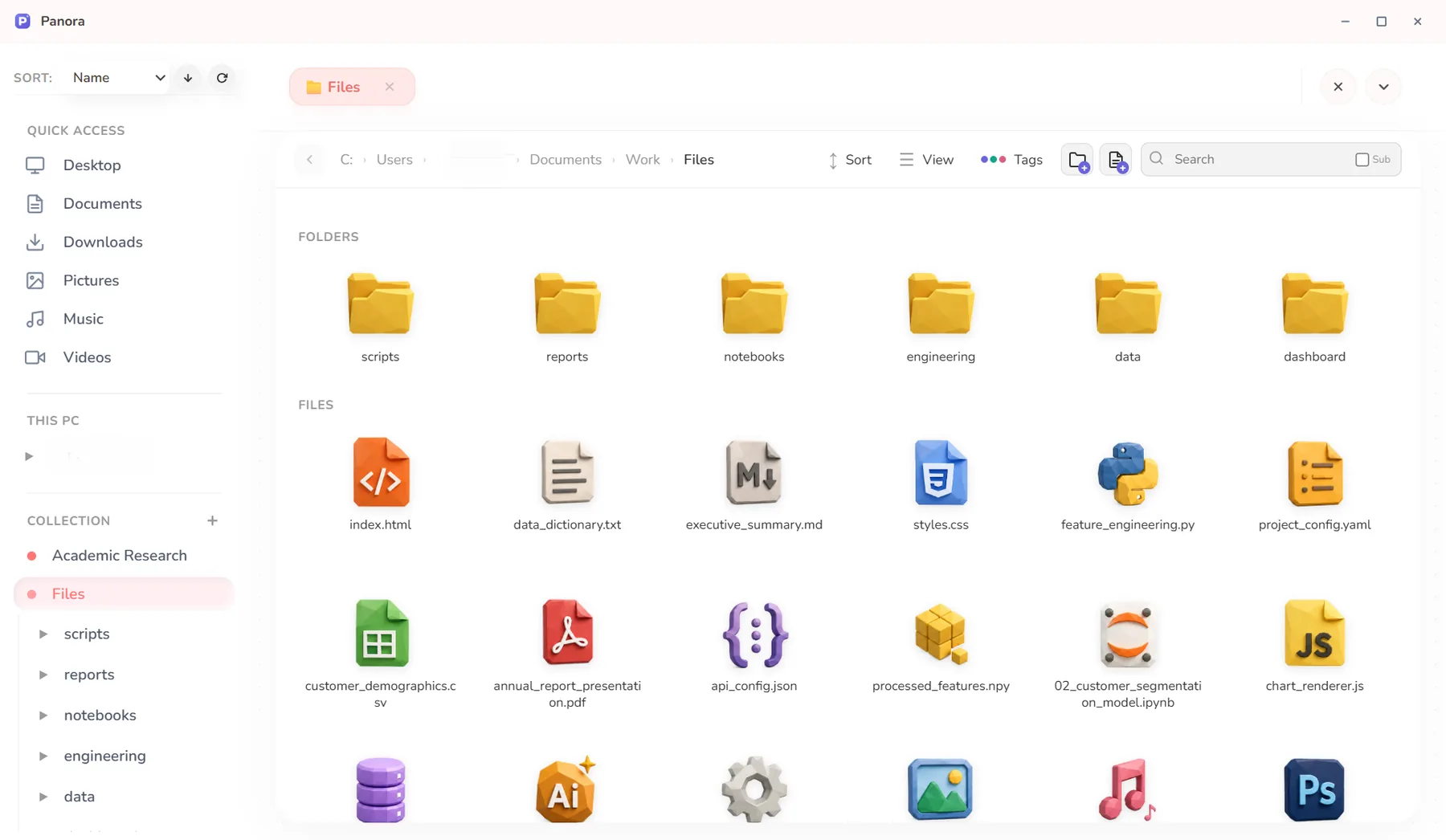Click the X button beside tab dropdown
The height and width of the screenshot is (840, 1446).
(x=1338, y=87)
